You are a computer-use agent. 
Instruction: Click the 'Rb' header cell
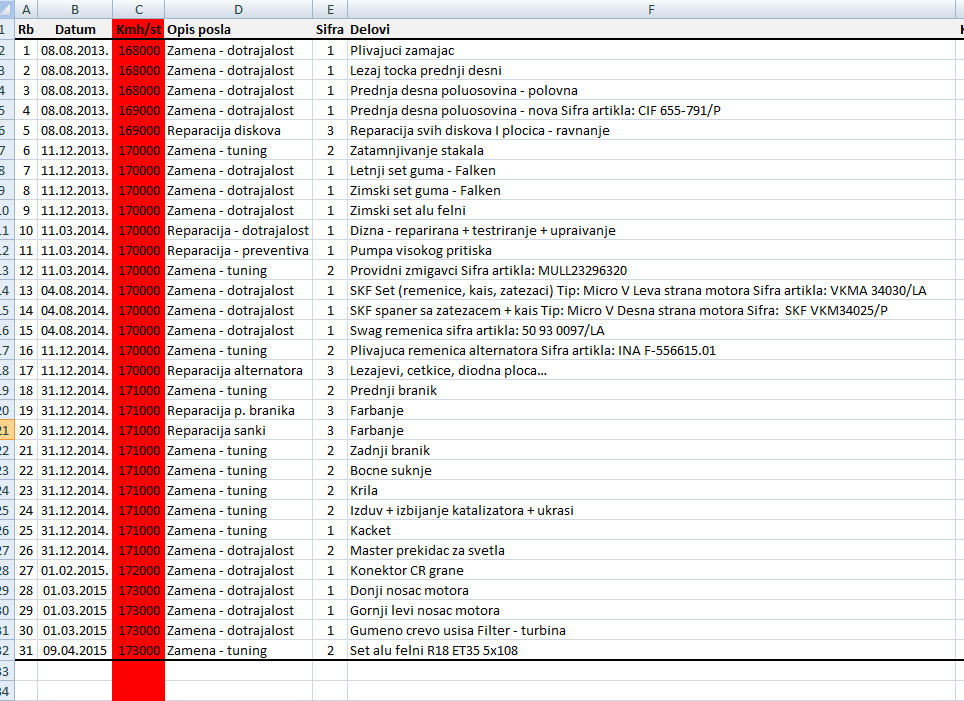(26, 30)
